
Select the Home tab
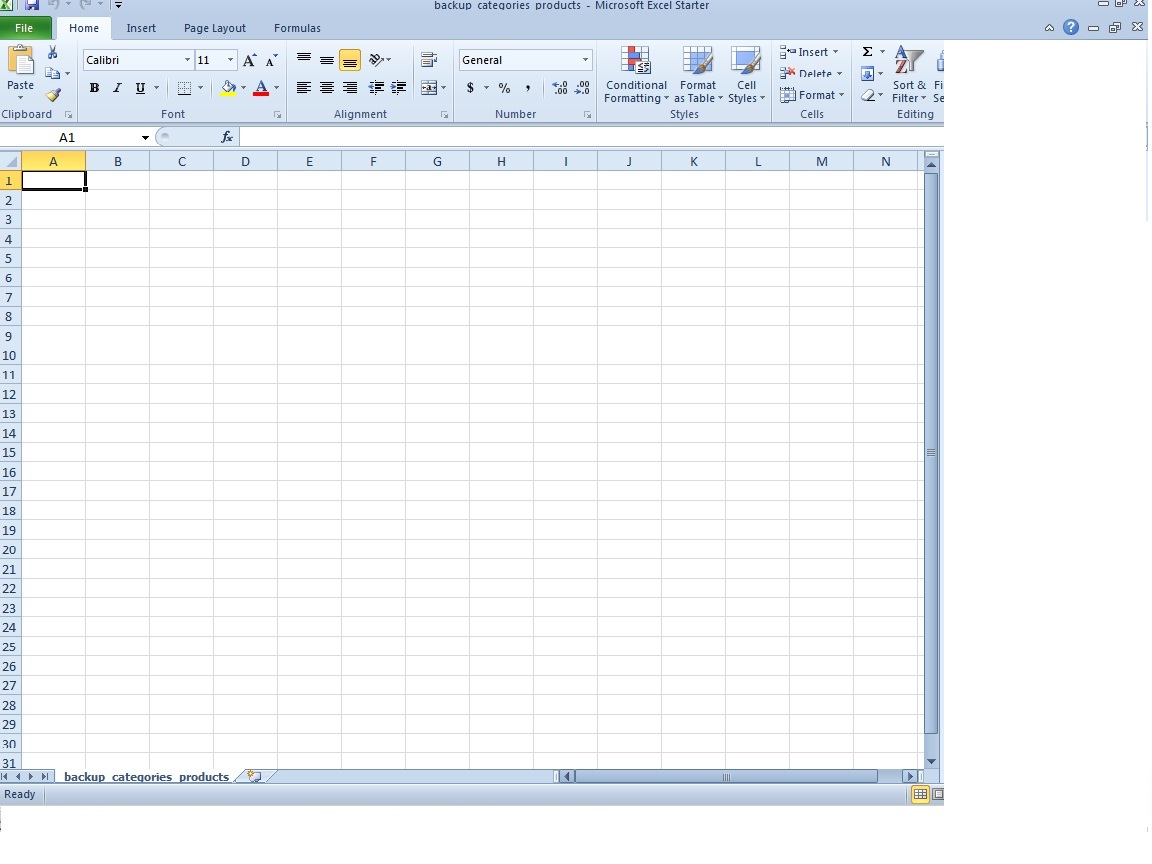[84, 28]
